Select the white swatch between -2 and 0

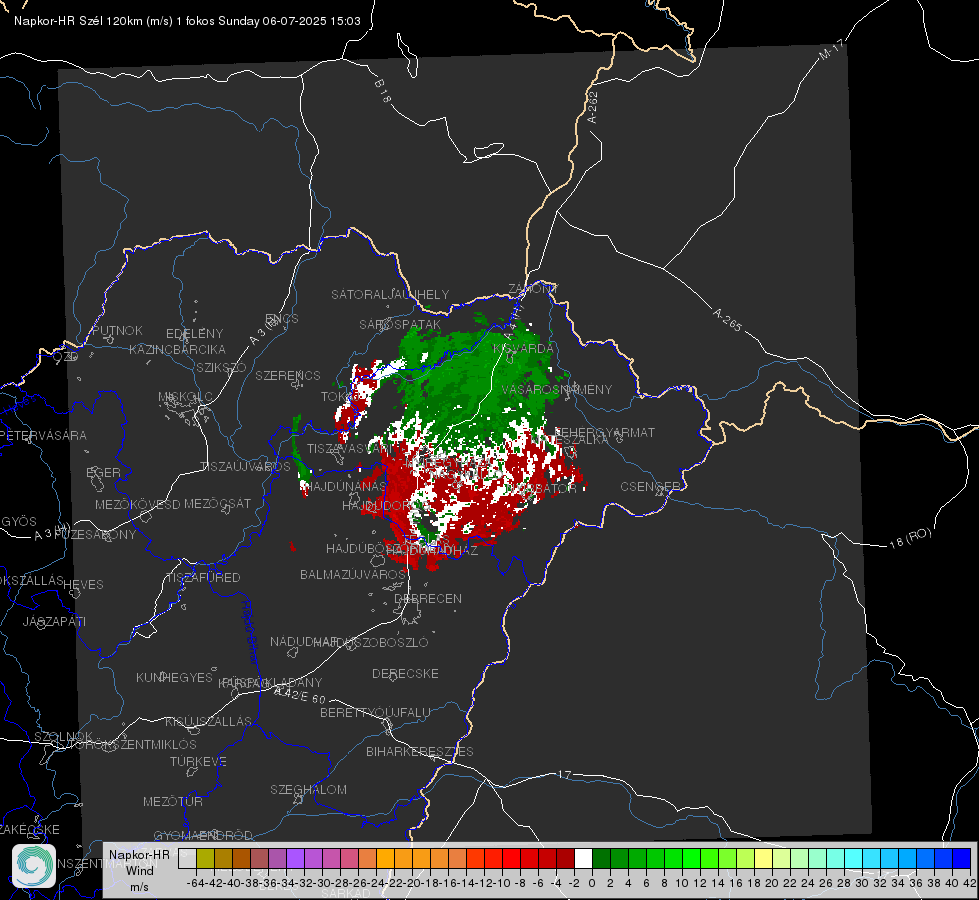(x=583, y=859)
